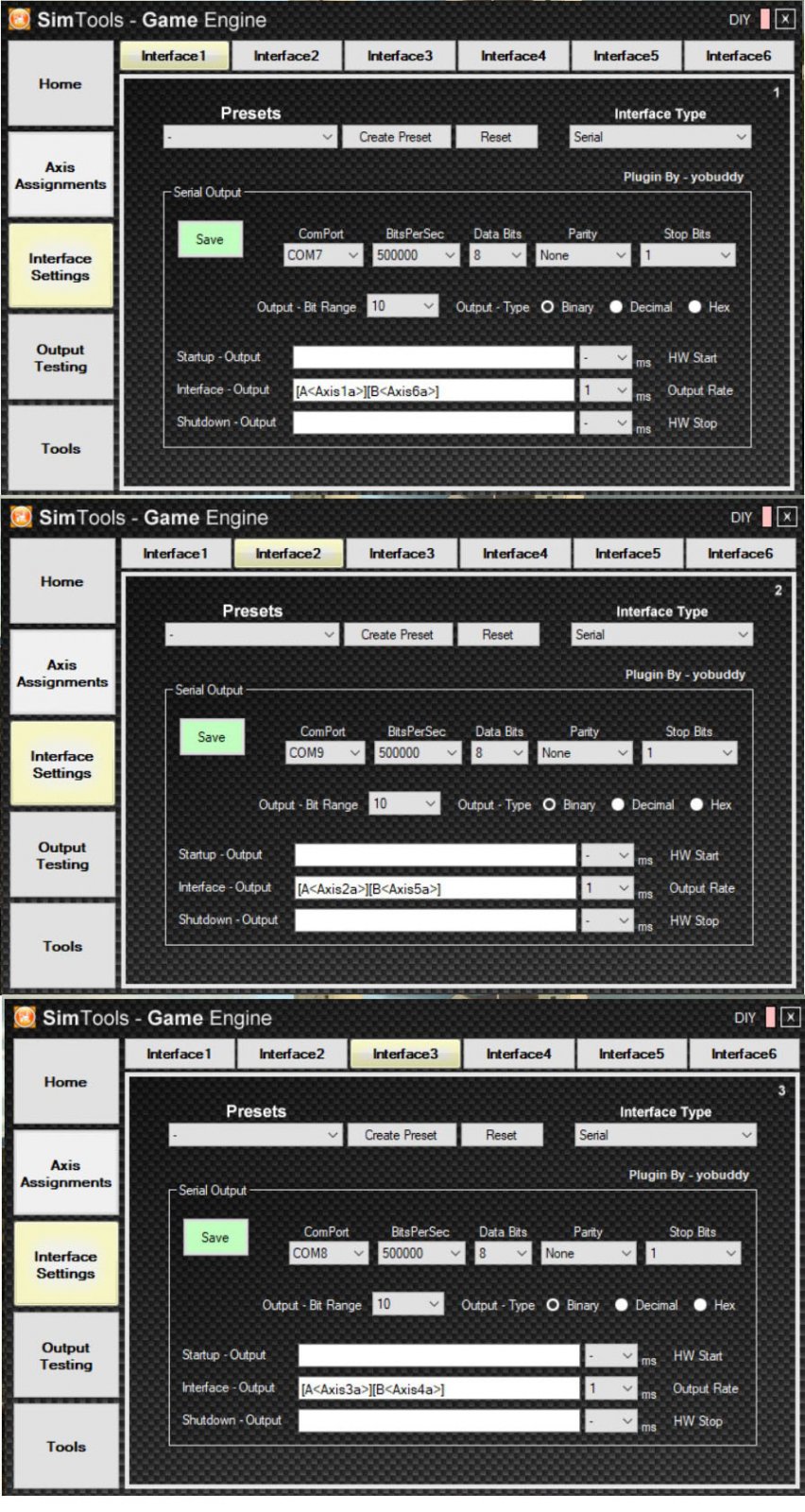Expand Parity dropdown in the COM9 window
This screenshot has height=1512, width=805.
pos(584,753)
